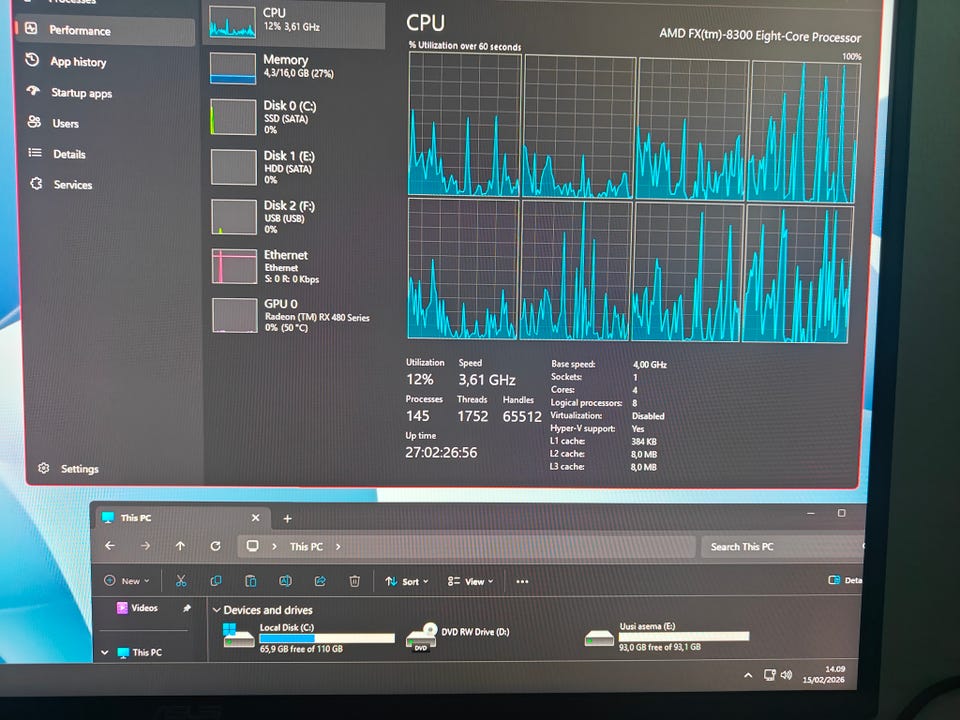
Task: Refresh the File Explorer view
Action: point(216,546)
